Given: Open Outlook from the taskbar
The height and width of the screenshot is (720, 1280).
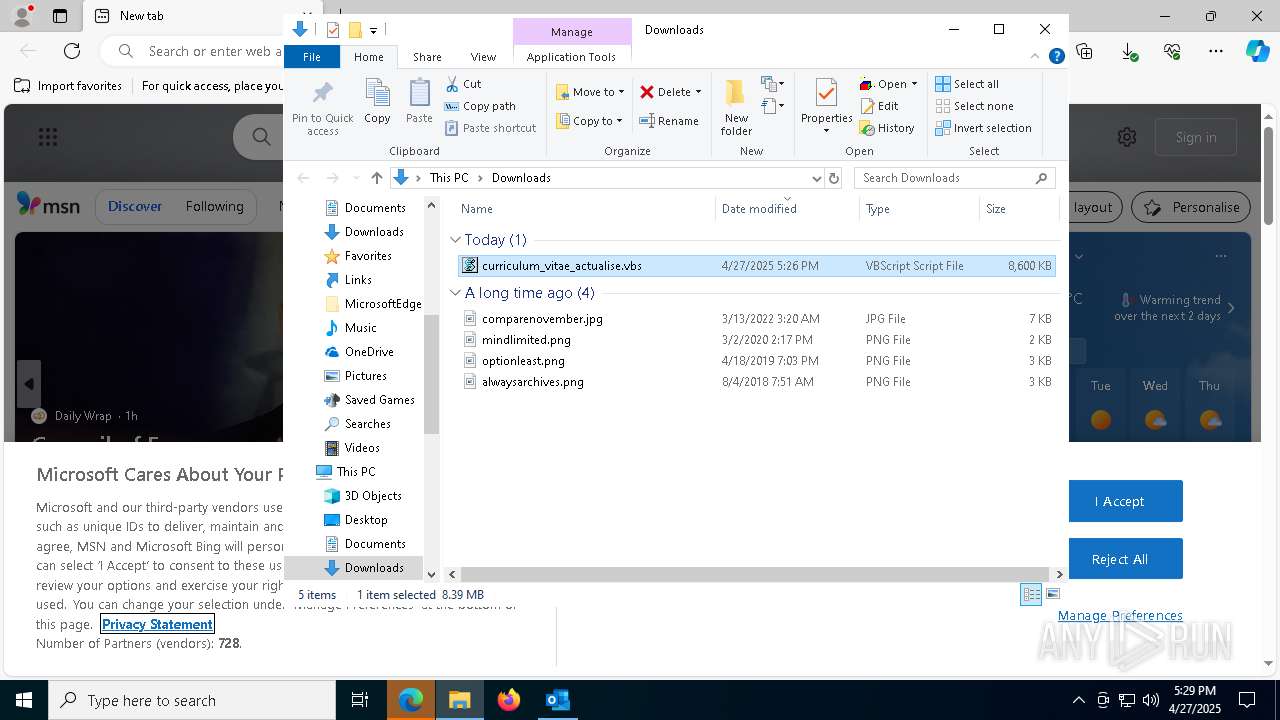Looking at the screenshot, I should [557, 700].
